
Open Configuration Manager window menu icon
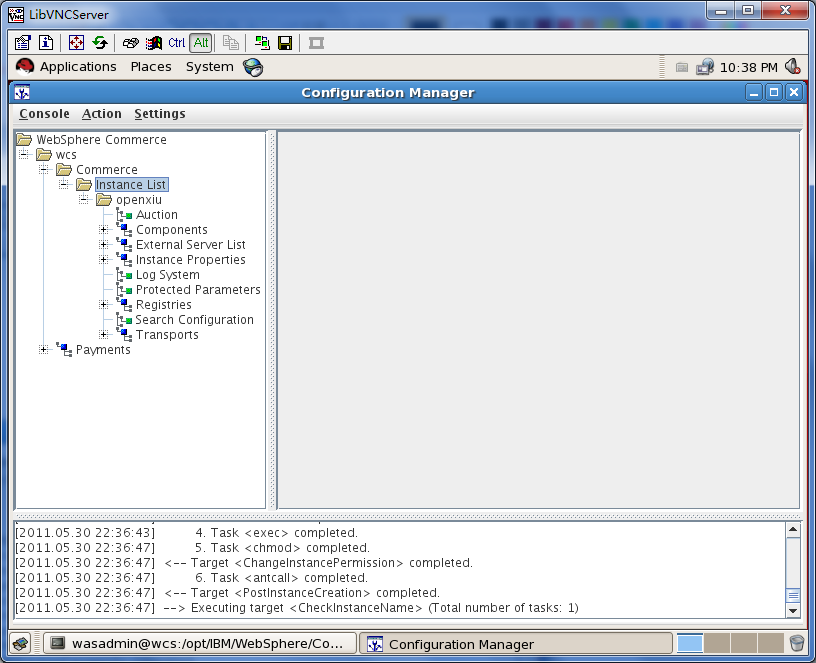[22, 93]
